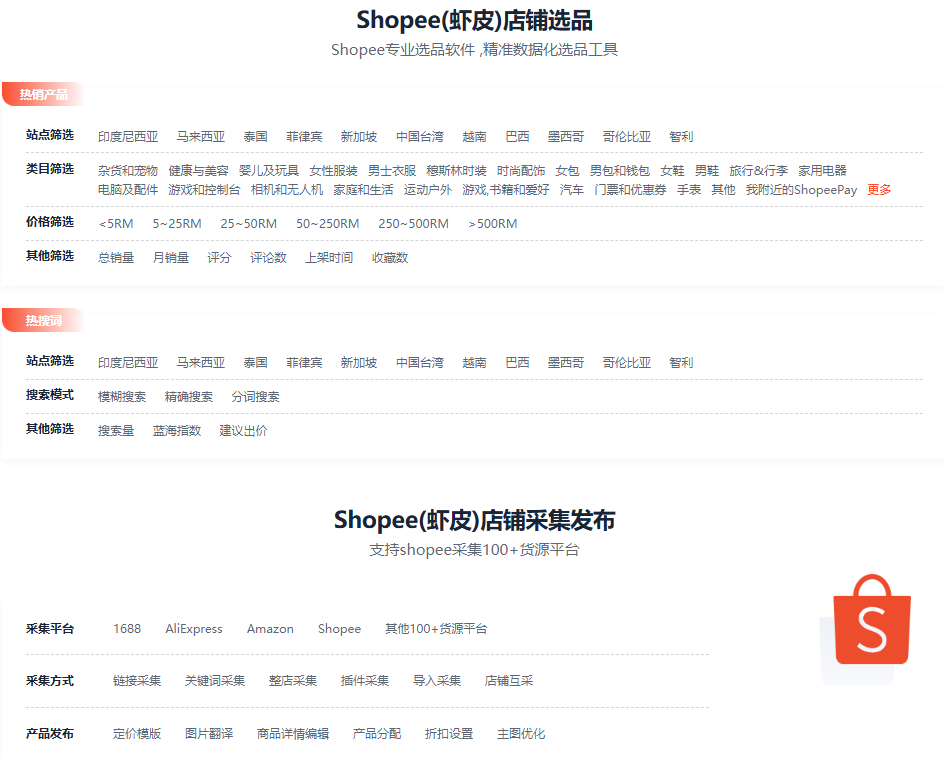Sort hot products by 月销量
The width and height of the screenshot is (945, 763).
click(x=171, y=258)
